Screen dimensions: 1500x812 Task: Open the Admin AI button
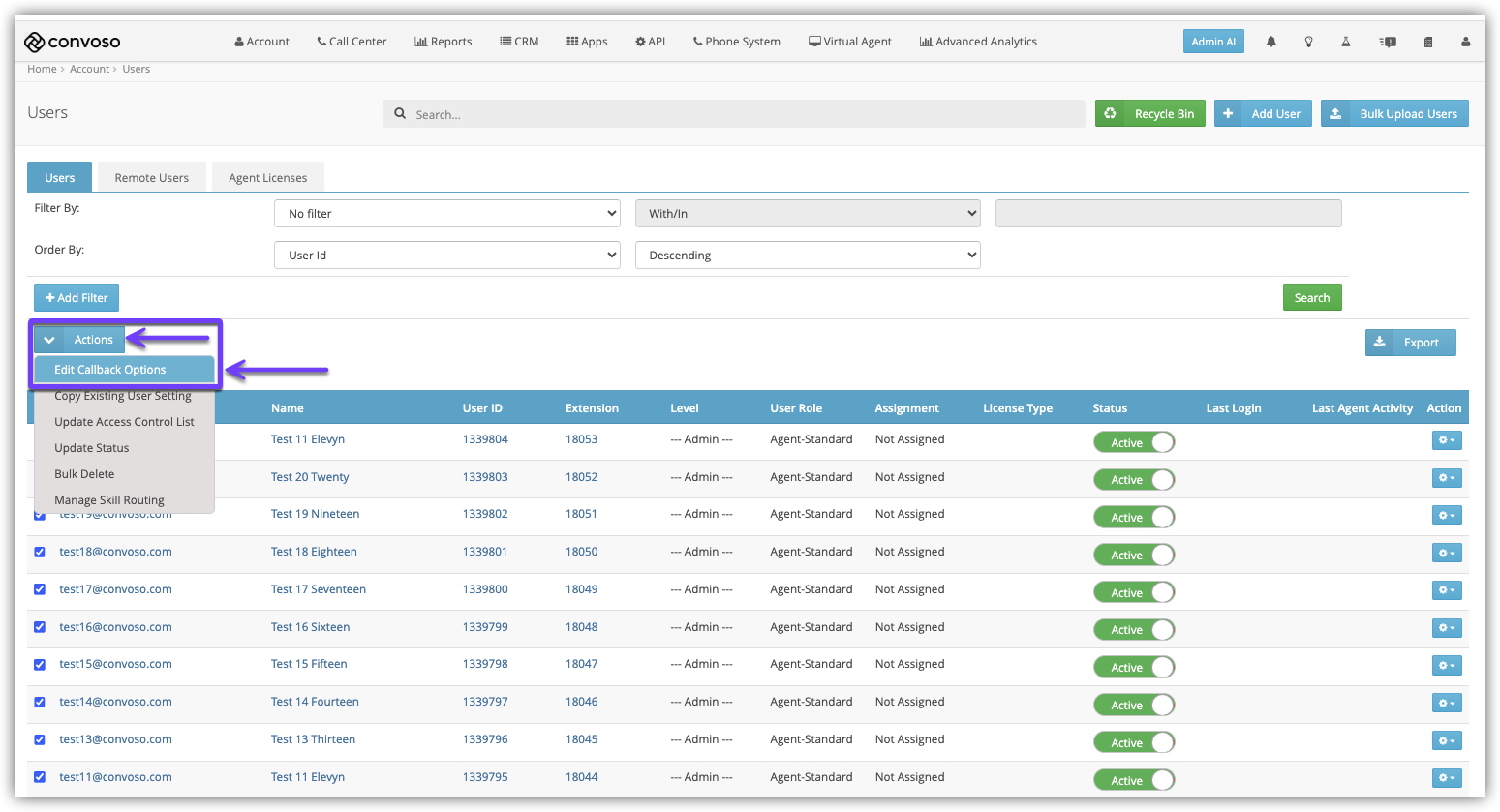click(1213, 42)
